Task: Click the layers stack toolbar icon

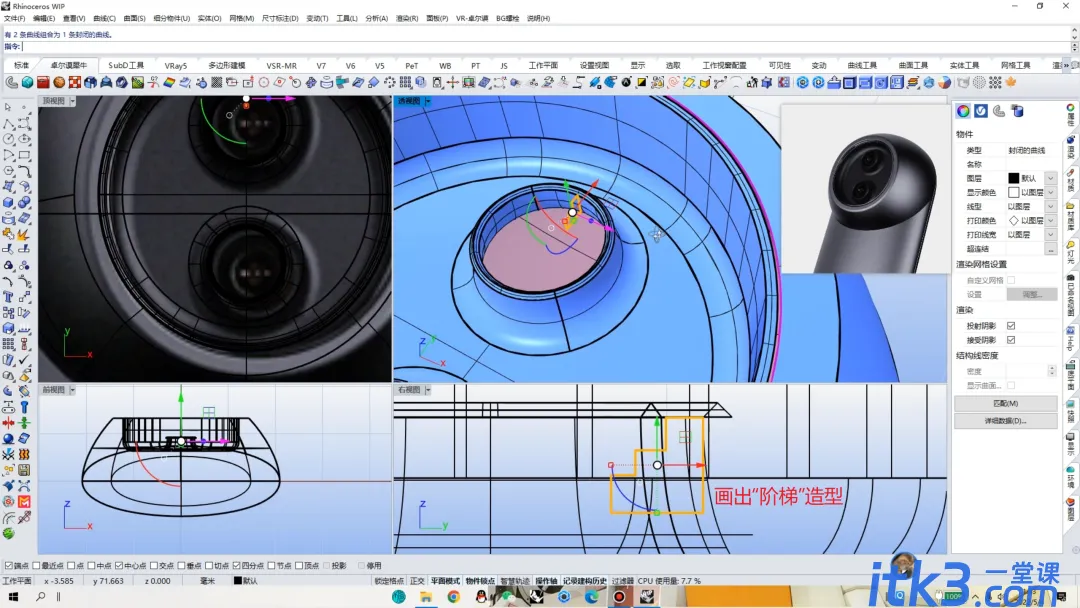Action: [x=913, y=83]
